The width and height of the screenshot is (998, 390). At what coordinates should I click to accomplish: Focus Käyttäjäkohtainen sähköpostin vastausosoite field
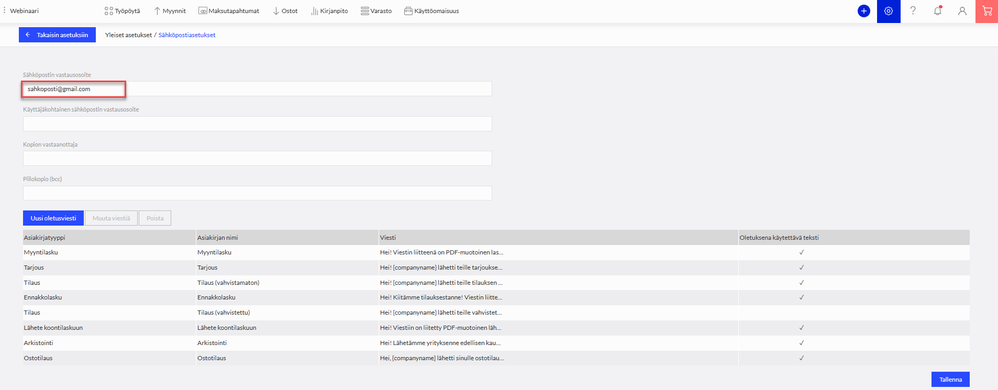(257, 123)
